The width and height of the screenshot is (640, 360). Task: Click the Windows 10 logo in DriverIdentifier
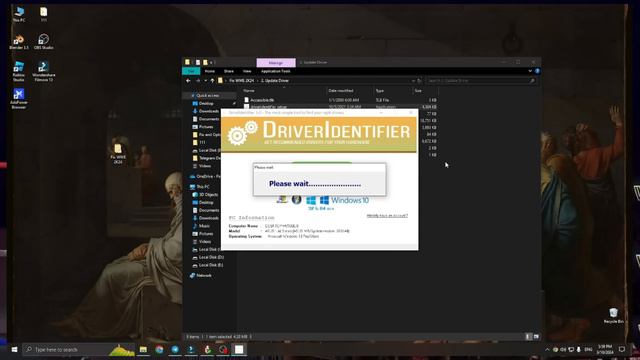344,200
